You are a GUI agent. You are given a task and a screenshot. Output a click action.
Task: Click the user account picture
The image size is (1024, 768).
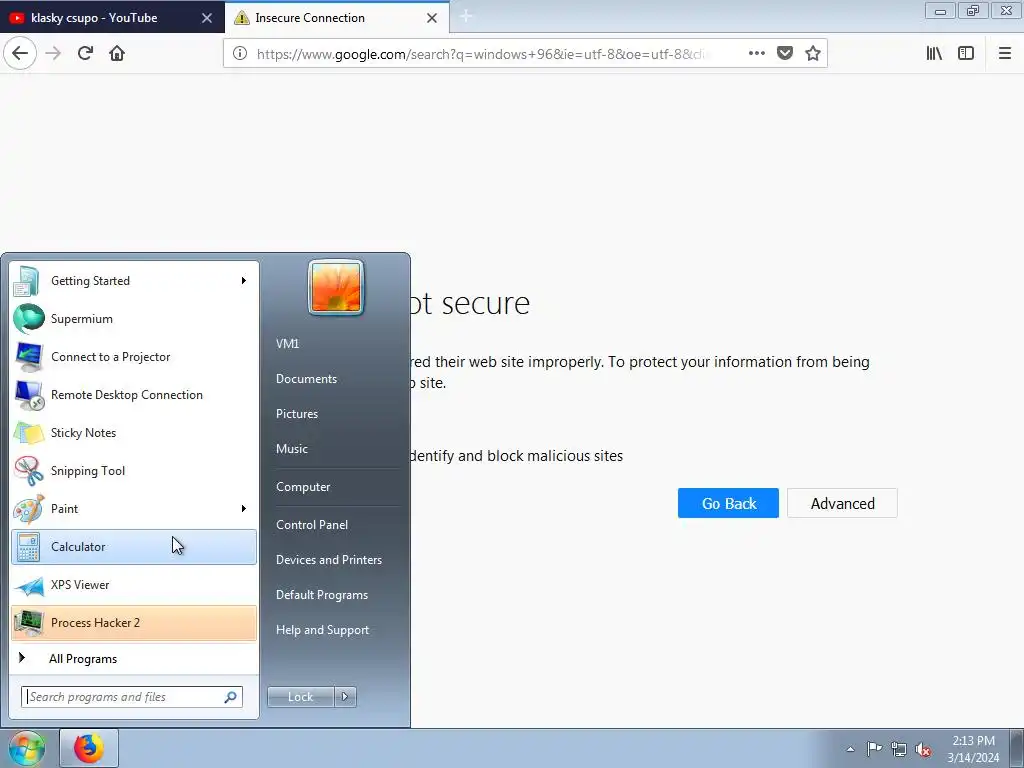(336, 287)
